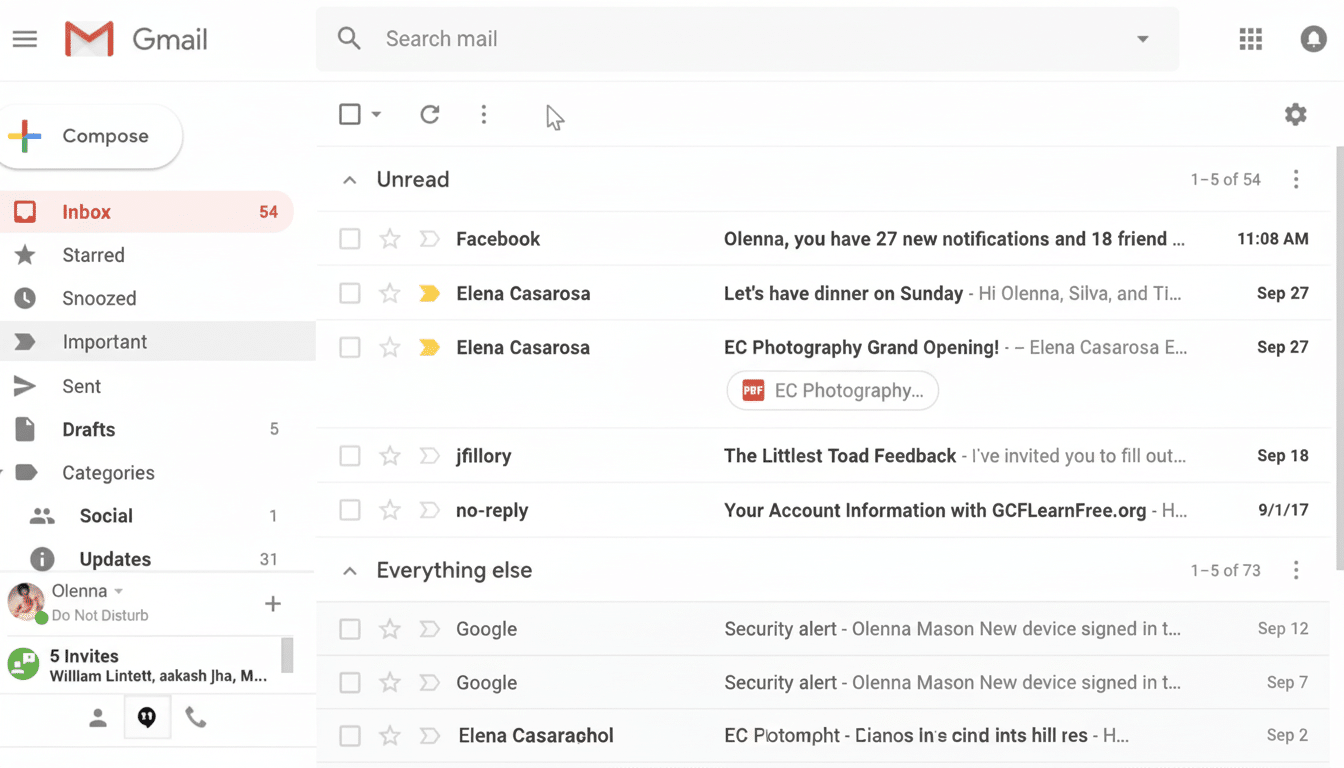The image size is (1344, 768).
Task: Star the Littlest Toad Feedback email
Action: pyautogui.click(x=389, y=455)
